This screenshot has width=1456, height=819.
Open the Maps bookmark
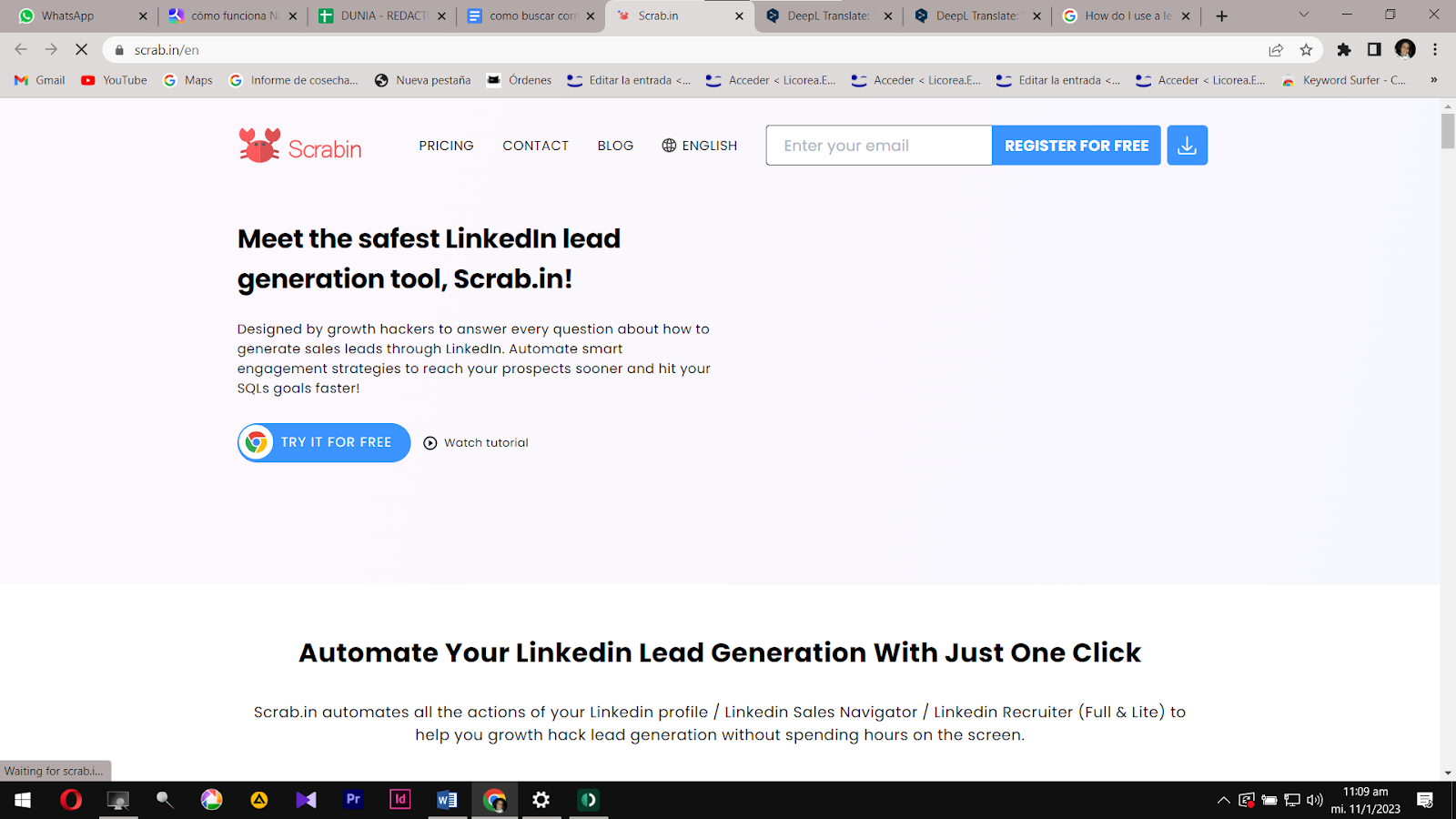coord(188,80)
